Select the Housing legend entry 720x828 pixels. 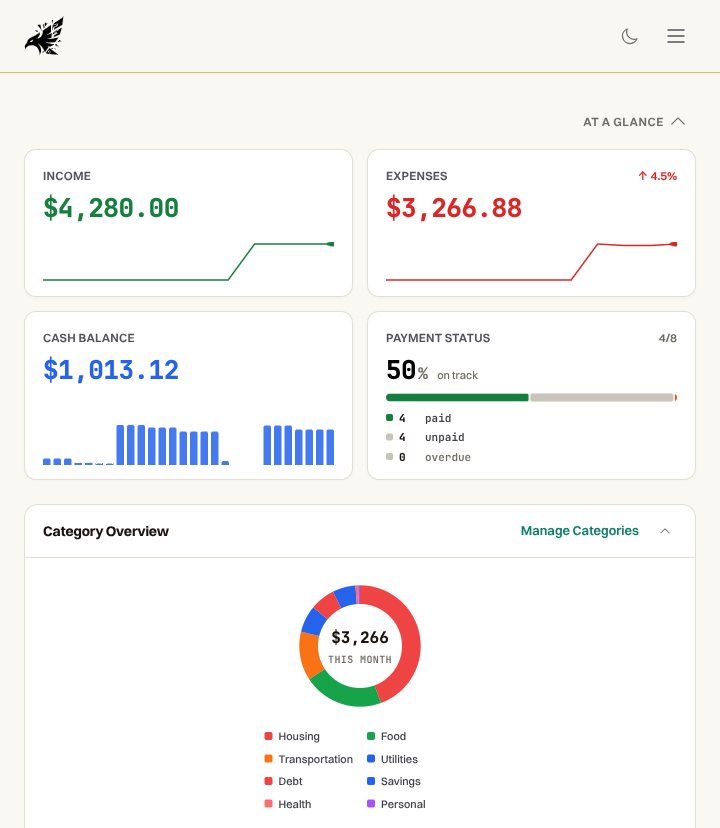pyautogui.click(x=292, y=736)
